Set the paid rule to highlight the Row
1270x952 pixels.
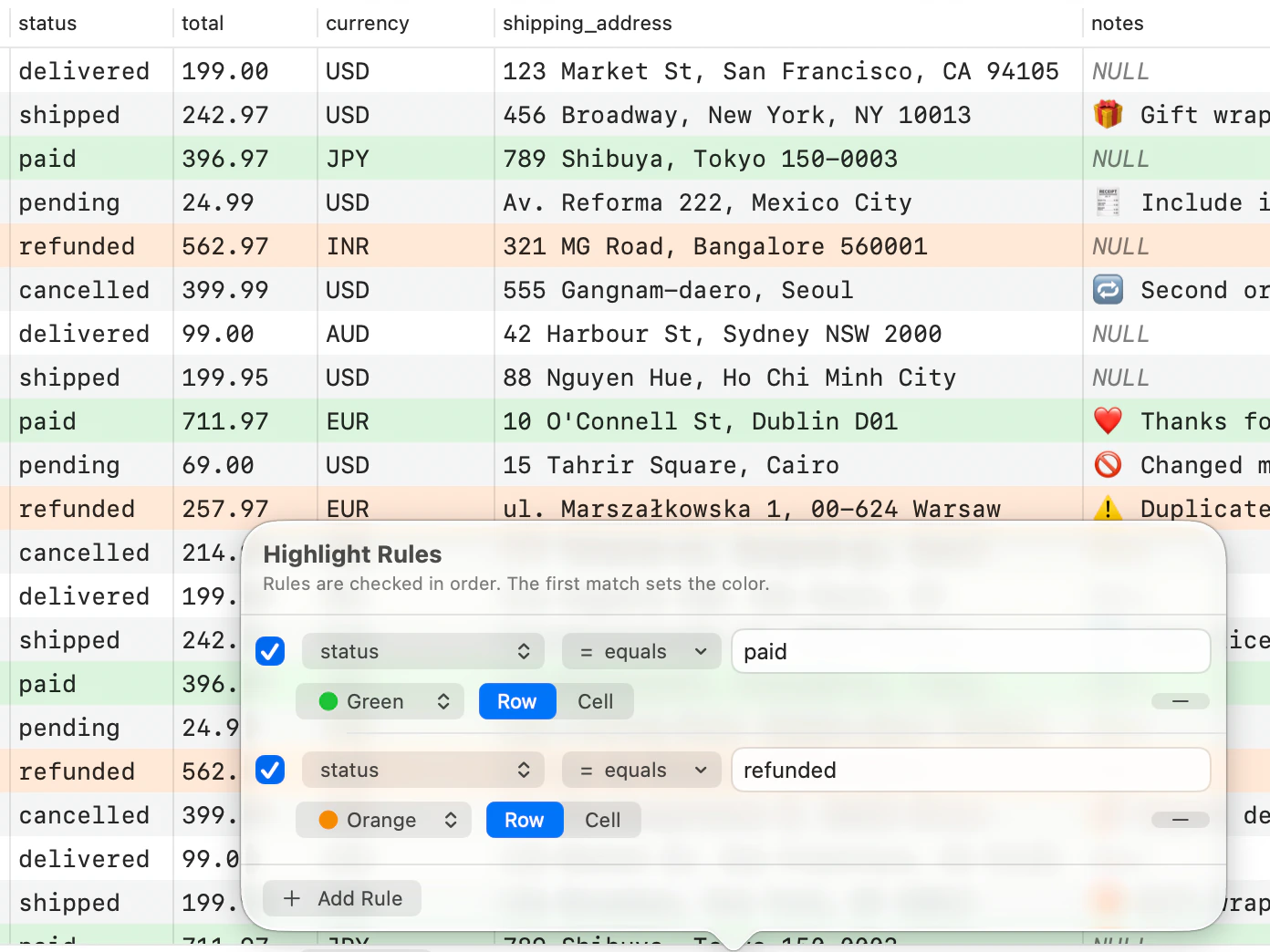tap(517, 701)
